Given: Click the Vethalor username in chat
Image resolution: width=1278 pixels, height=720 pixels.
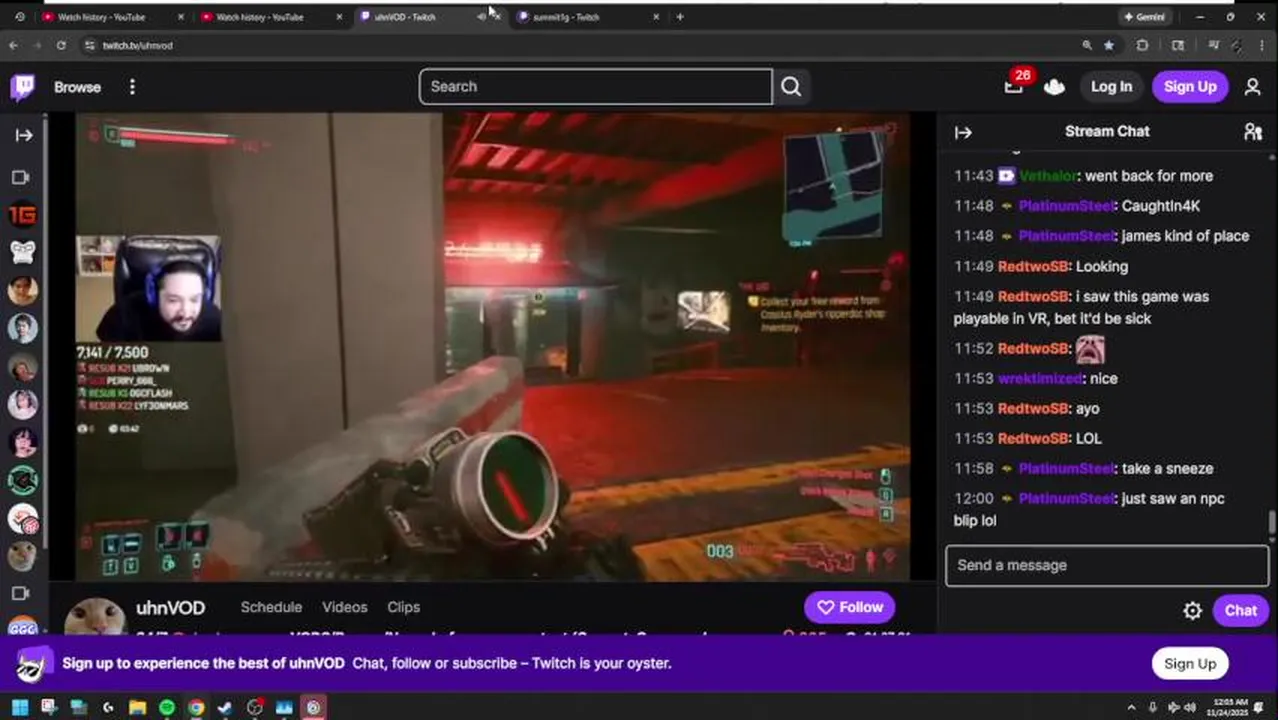Looking at the screenshot, I should click(1048, 176).
